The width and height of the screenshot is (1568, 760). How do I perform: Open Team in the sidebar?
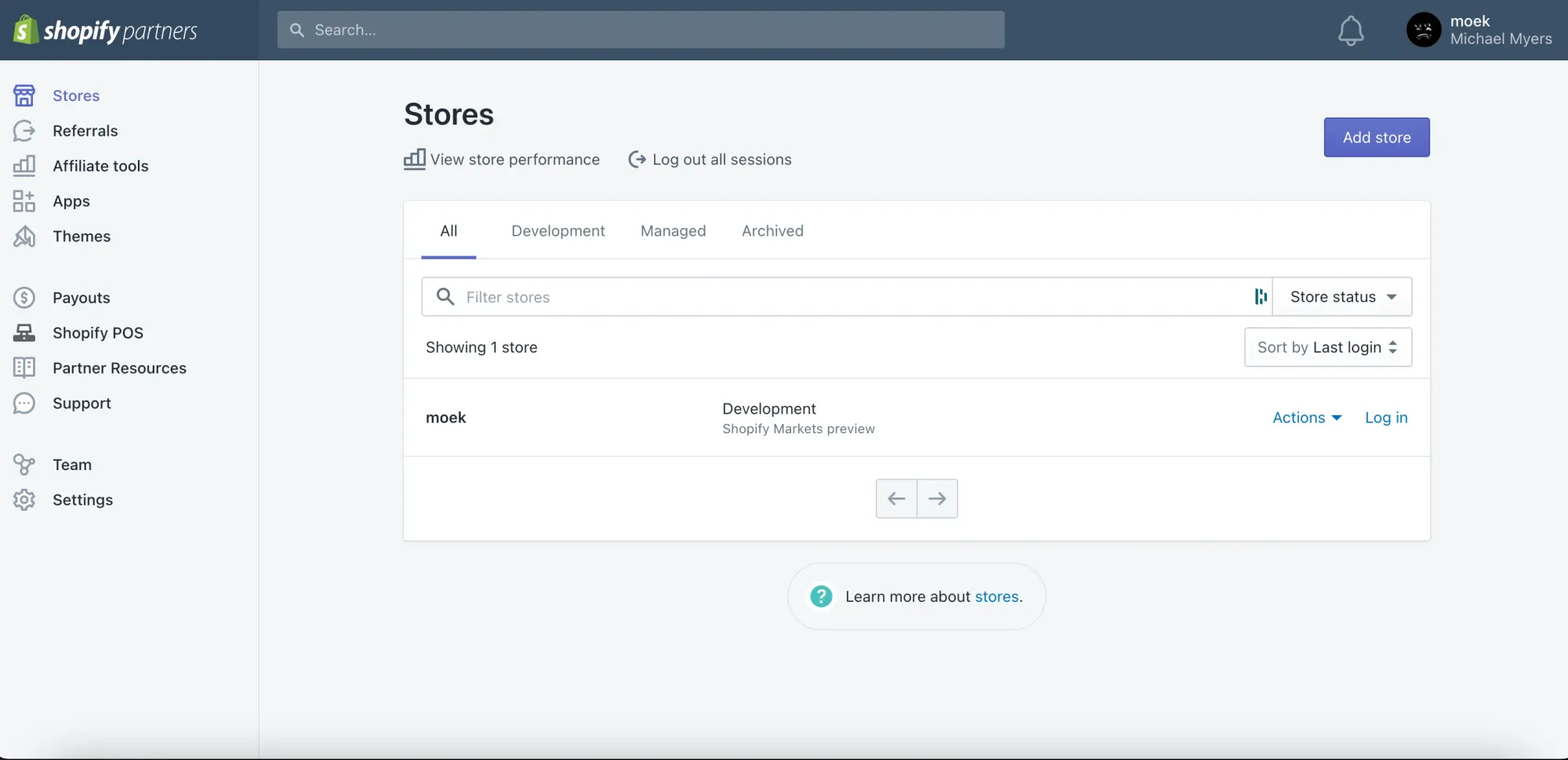pos(72,465)
